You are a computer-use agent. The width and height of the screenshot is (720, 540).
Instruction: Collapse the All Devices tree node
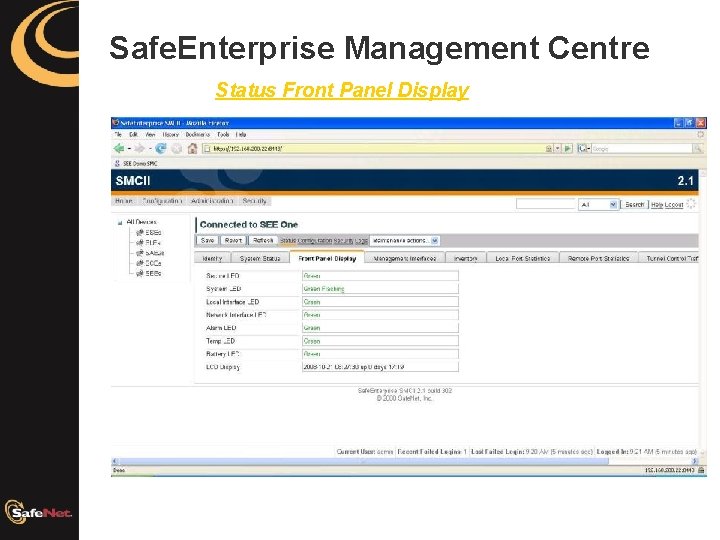[120, 223]
